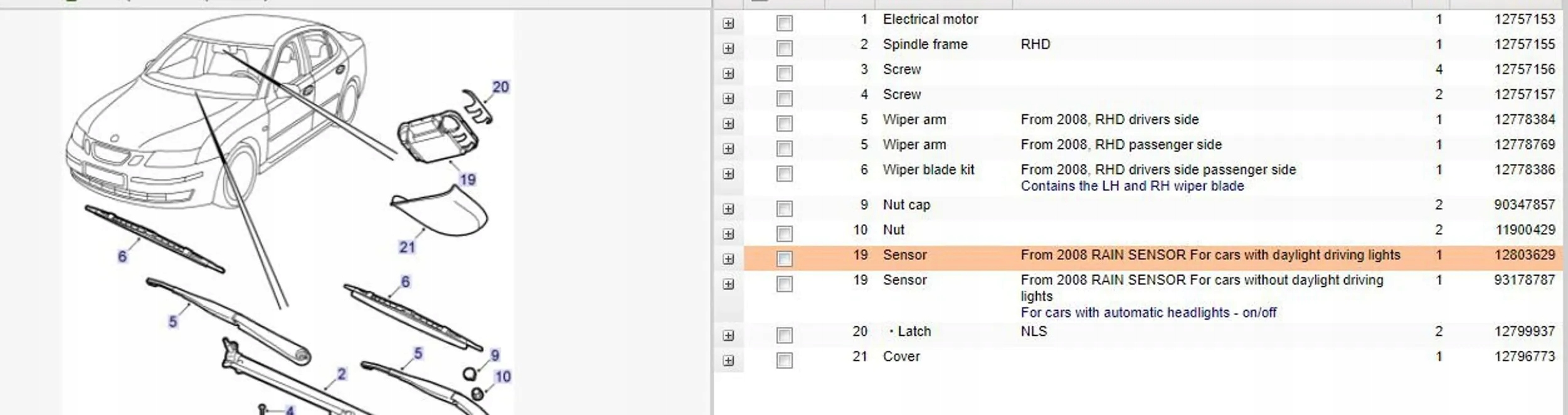Viewport: 1568px width, 415px height.
Task: Expand the Electrical motor row
Action: coord(728,24)
